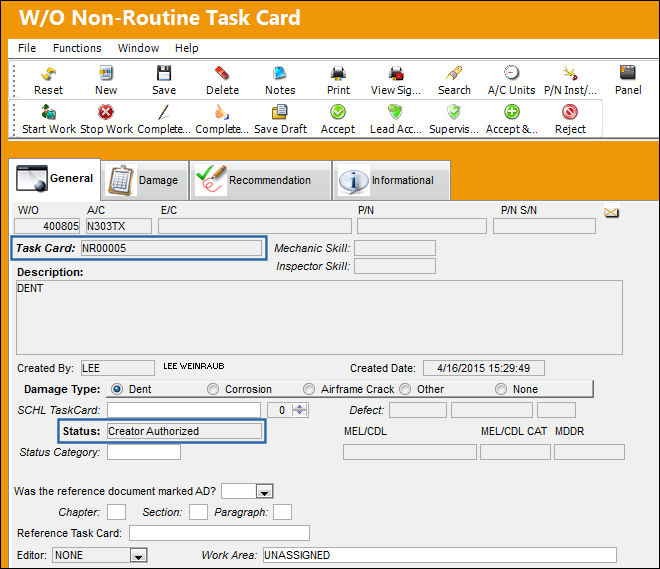660x569 pixels.
Task: Select None as damage type
Action: [x=501, y=389]
